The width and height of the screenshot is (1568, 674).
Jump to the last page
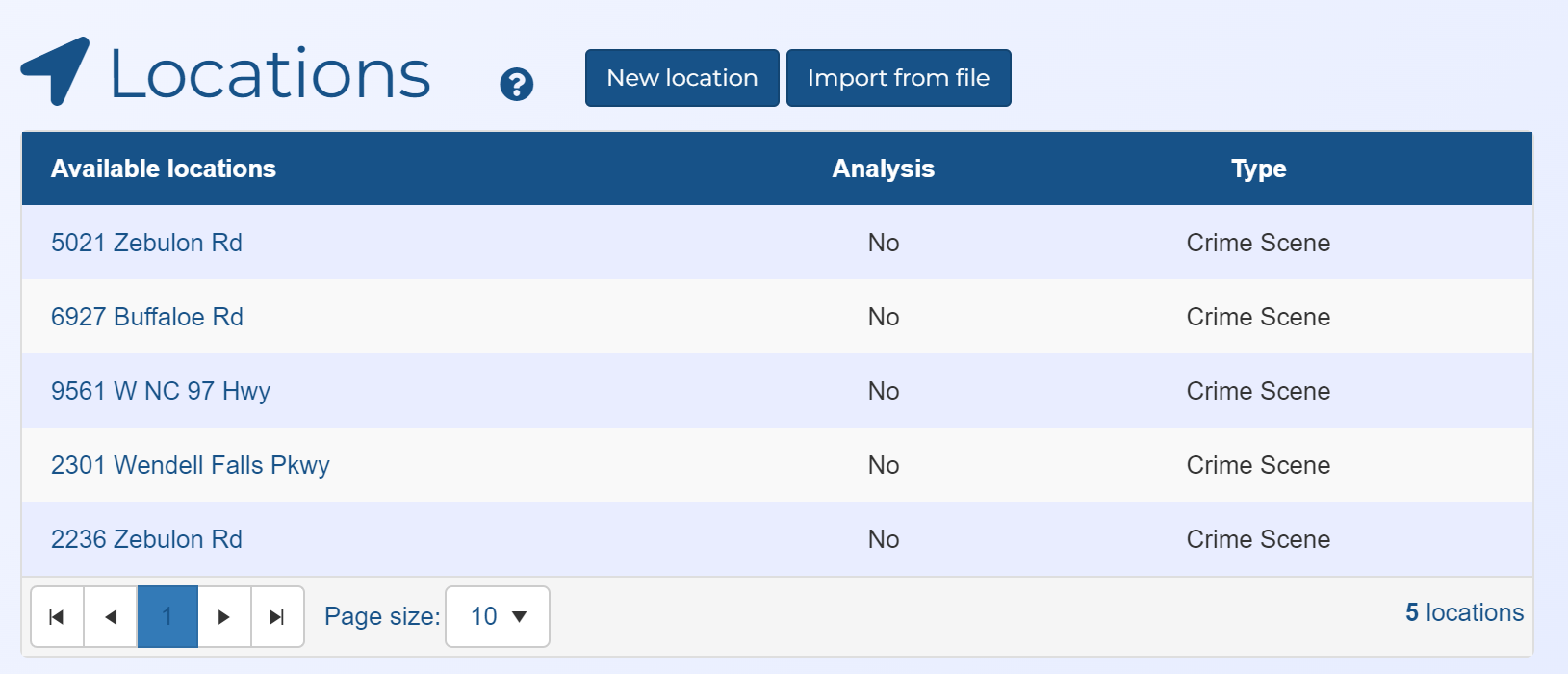pyautogui.click(x=277, y=617)
